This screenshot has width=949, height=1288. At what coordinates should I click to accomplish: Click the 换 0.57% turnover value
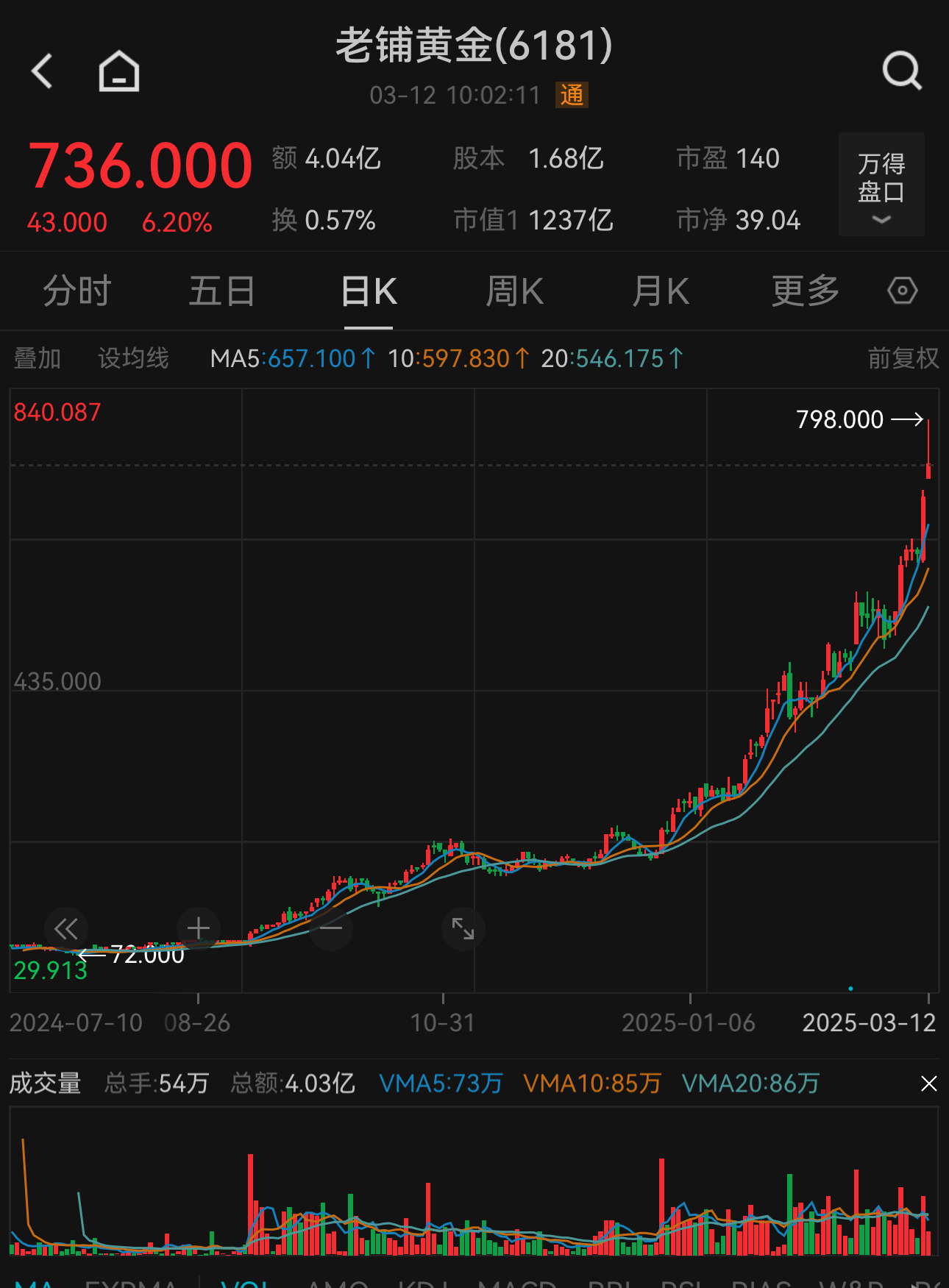pos(324,220)
